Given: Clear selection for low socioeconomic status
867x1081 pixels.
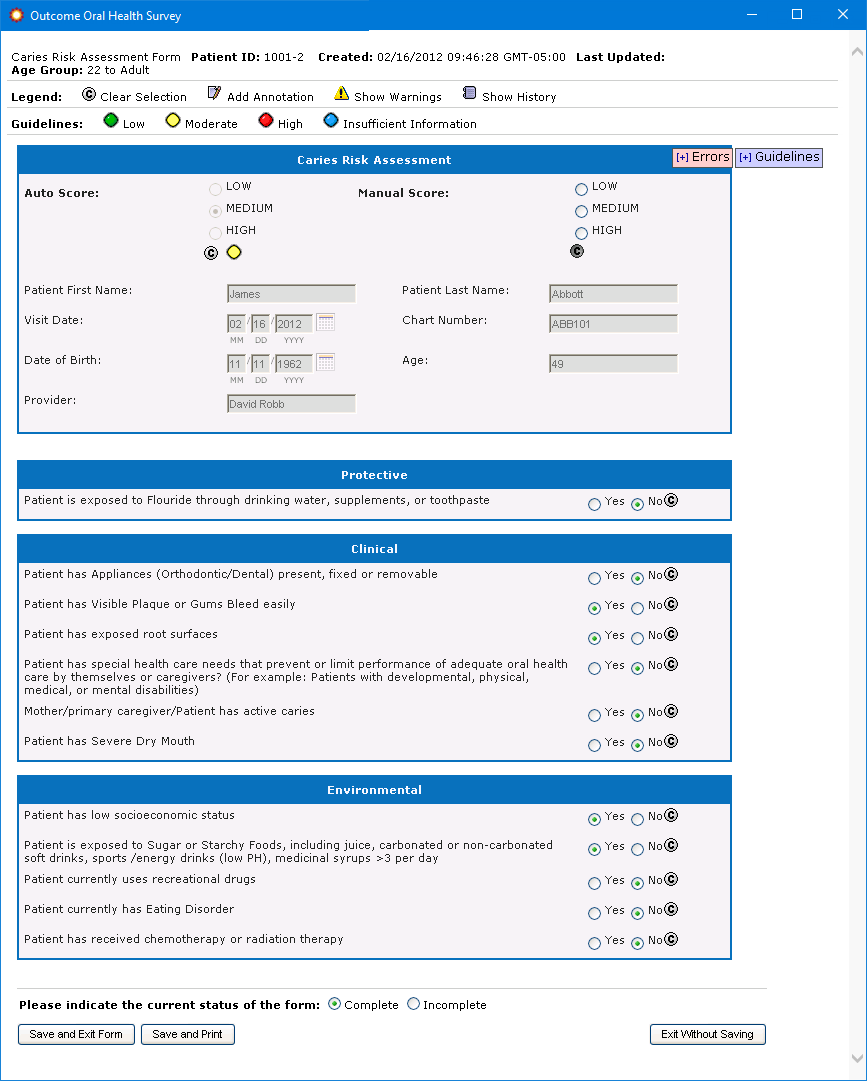Looking at the screenshot, I should 671,816.
